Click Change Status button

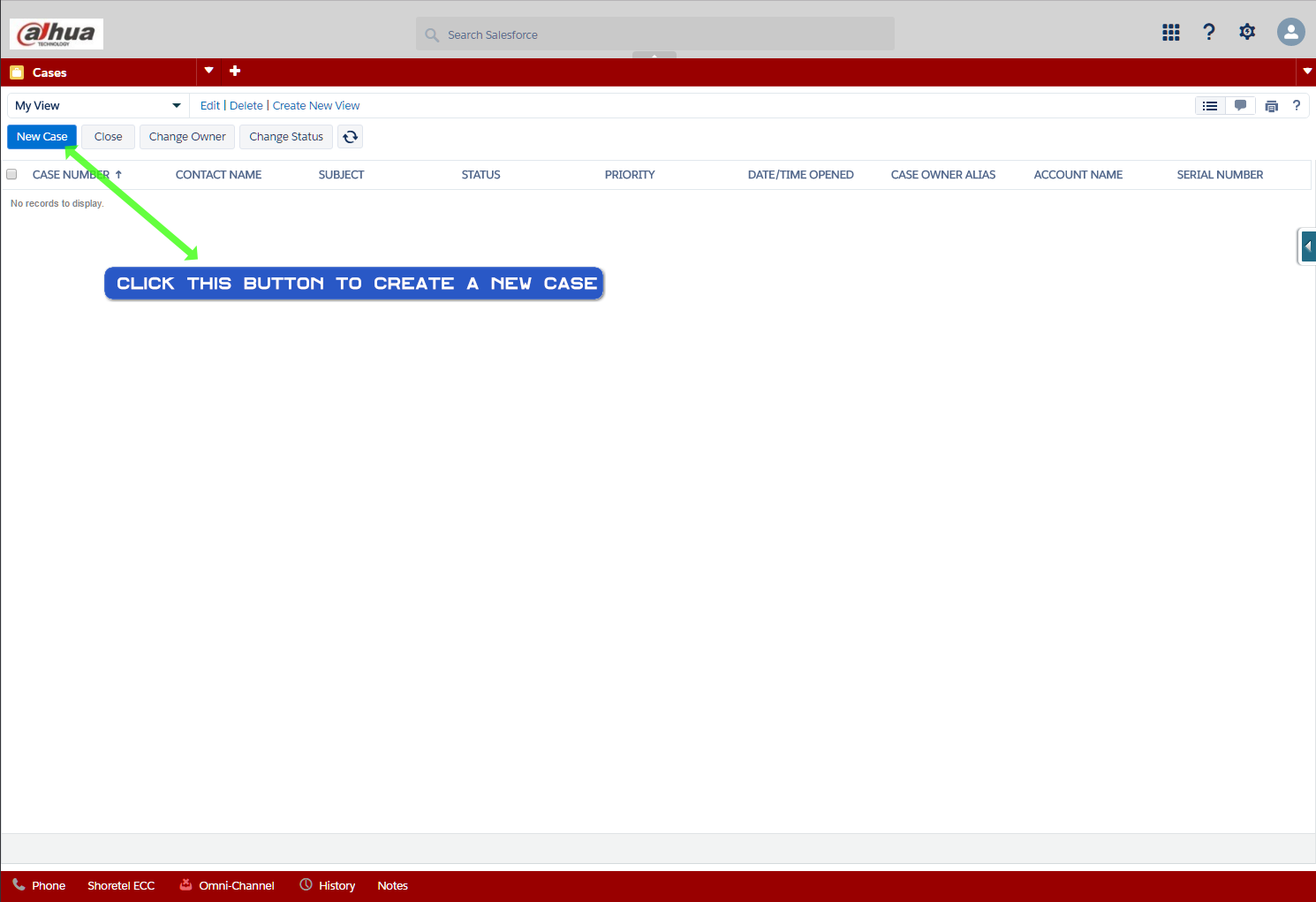pos(286,137)
